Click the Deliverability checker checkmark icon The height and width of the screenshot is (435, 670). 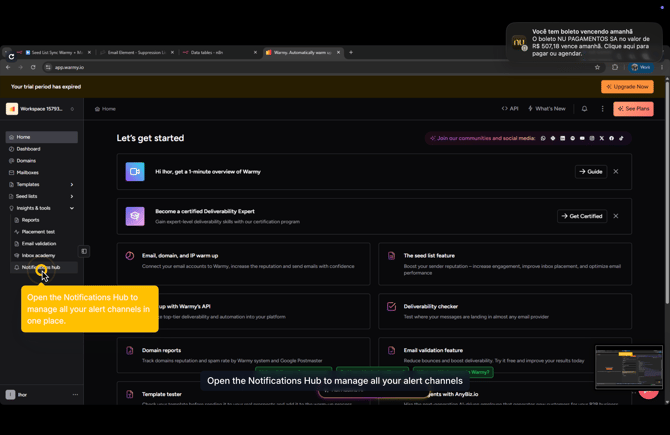pyautogui.click(x=391, y=306)
